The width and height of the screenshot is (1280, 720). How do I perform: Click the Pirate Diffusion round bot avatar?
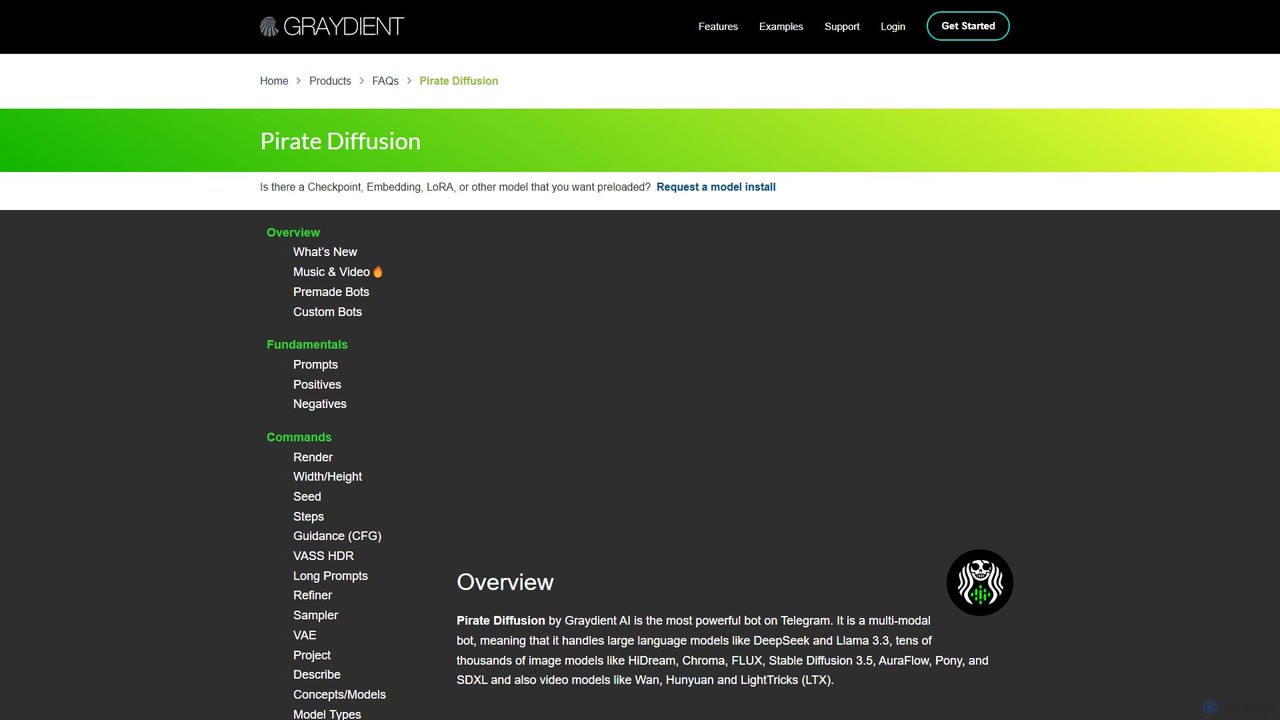click(980, 582)
